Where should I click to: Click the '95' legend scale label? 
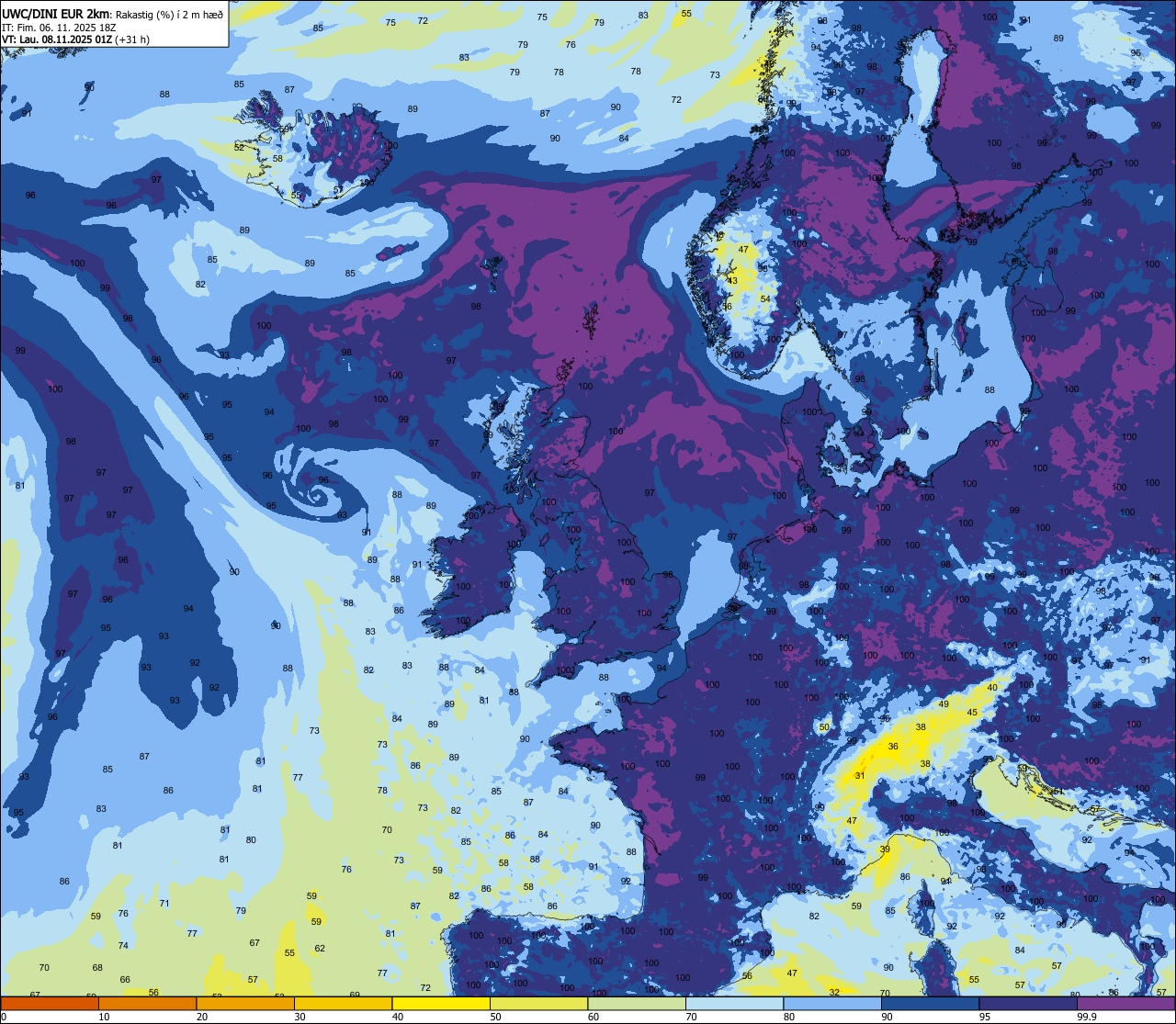[x=986, y=1017]
